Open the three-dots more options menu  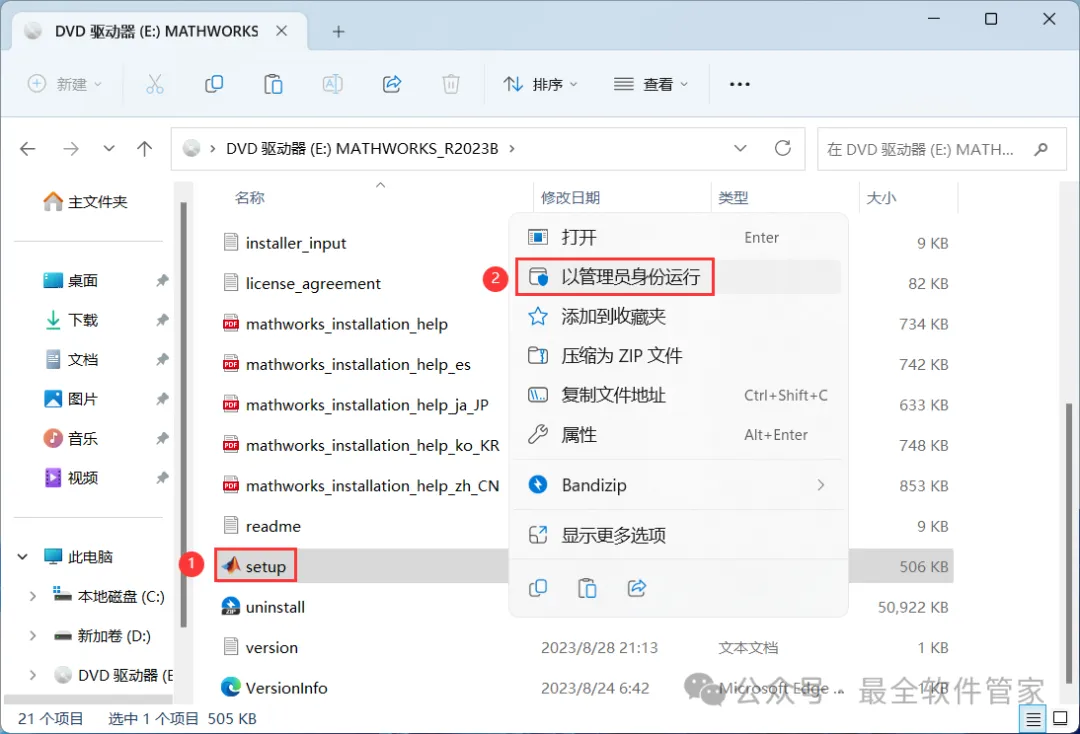click(x=740, y=84)
